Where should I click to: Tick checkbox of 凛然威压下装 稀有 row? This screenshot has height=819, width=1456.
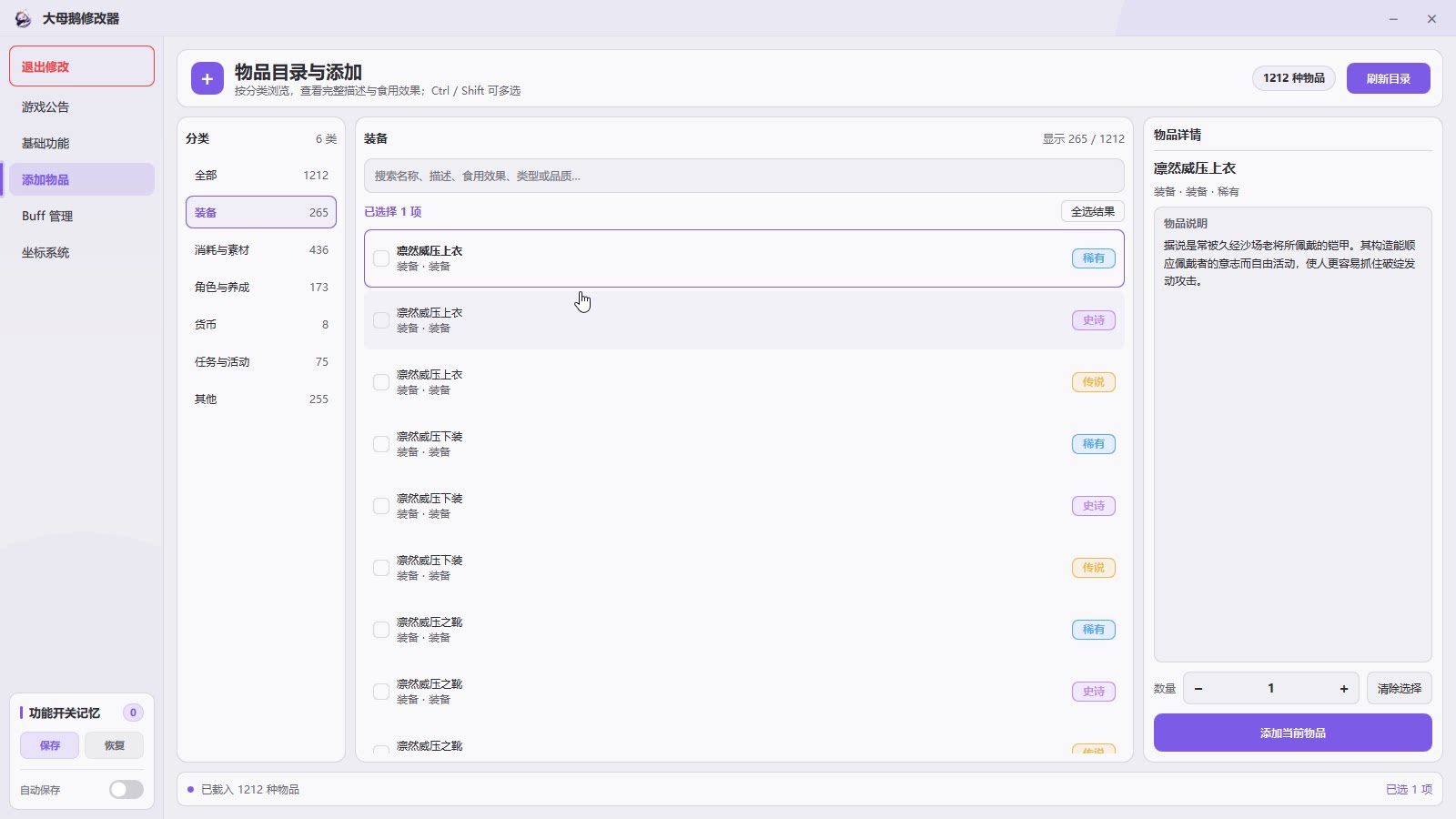coord(381,444)
